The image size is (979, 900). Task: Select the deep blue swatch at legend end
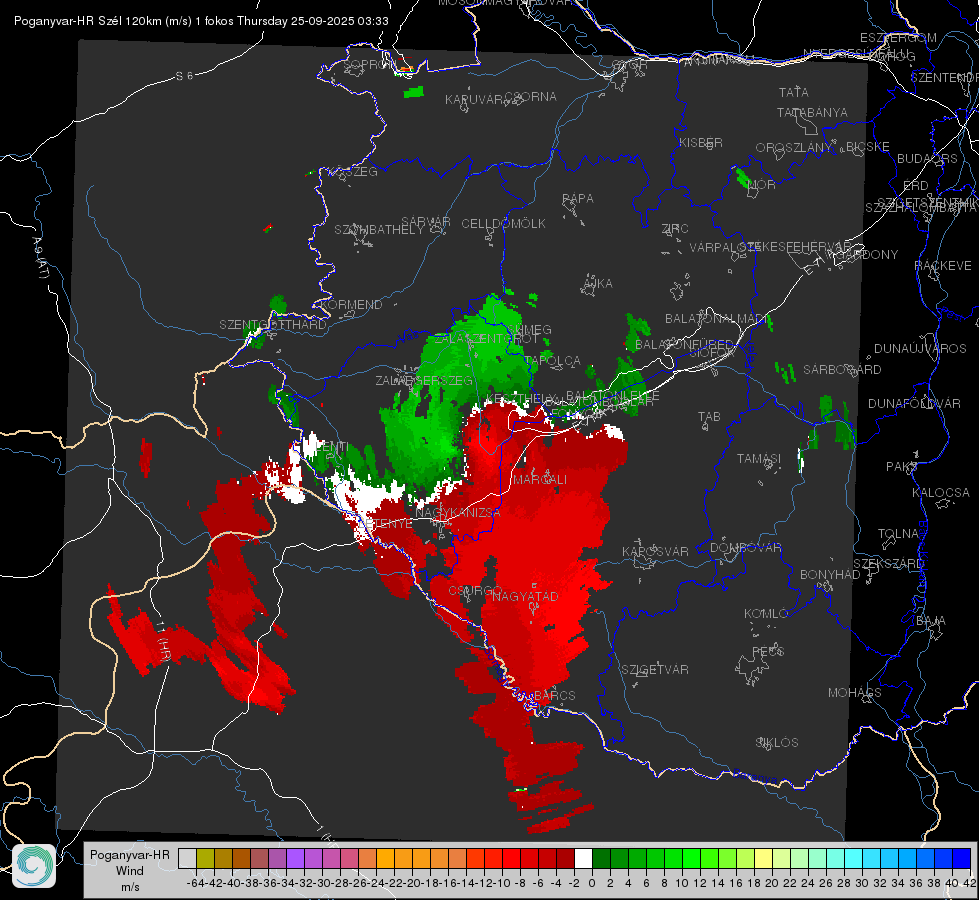click(x=962, y=858)
